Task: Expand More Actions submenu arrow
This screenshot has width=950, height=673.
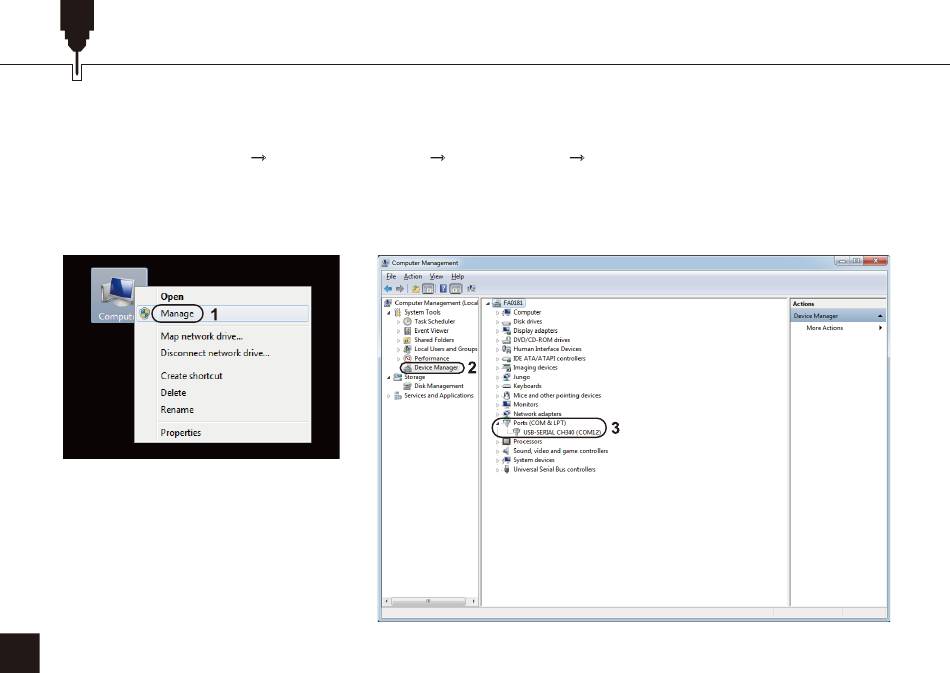Action: coord(880,328)
